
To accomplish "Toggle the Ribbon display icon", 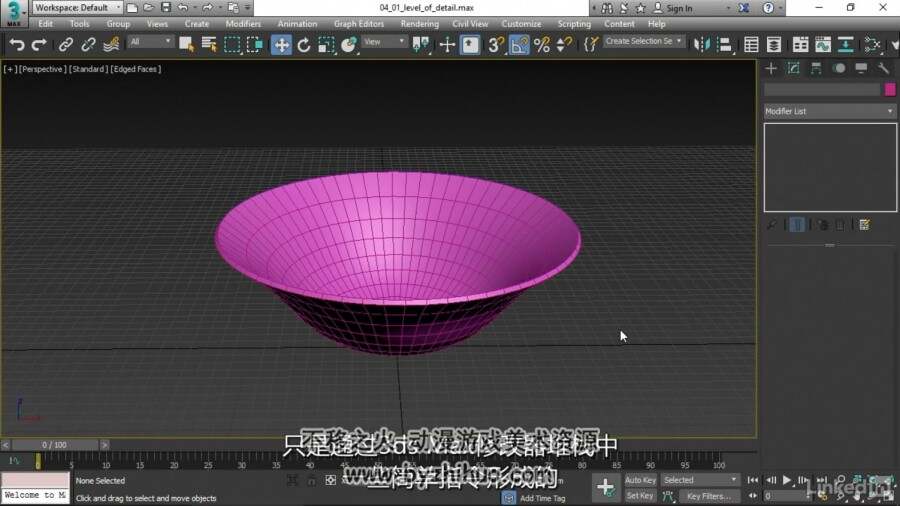I will coord(800,44).
